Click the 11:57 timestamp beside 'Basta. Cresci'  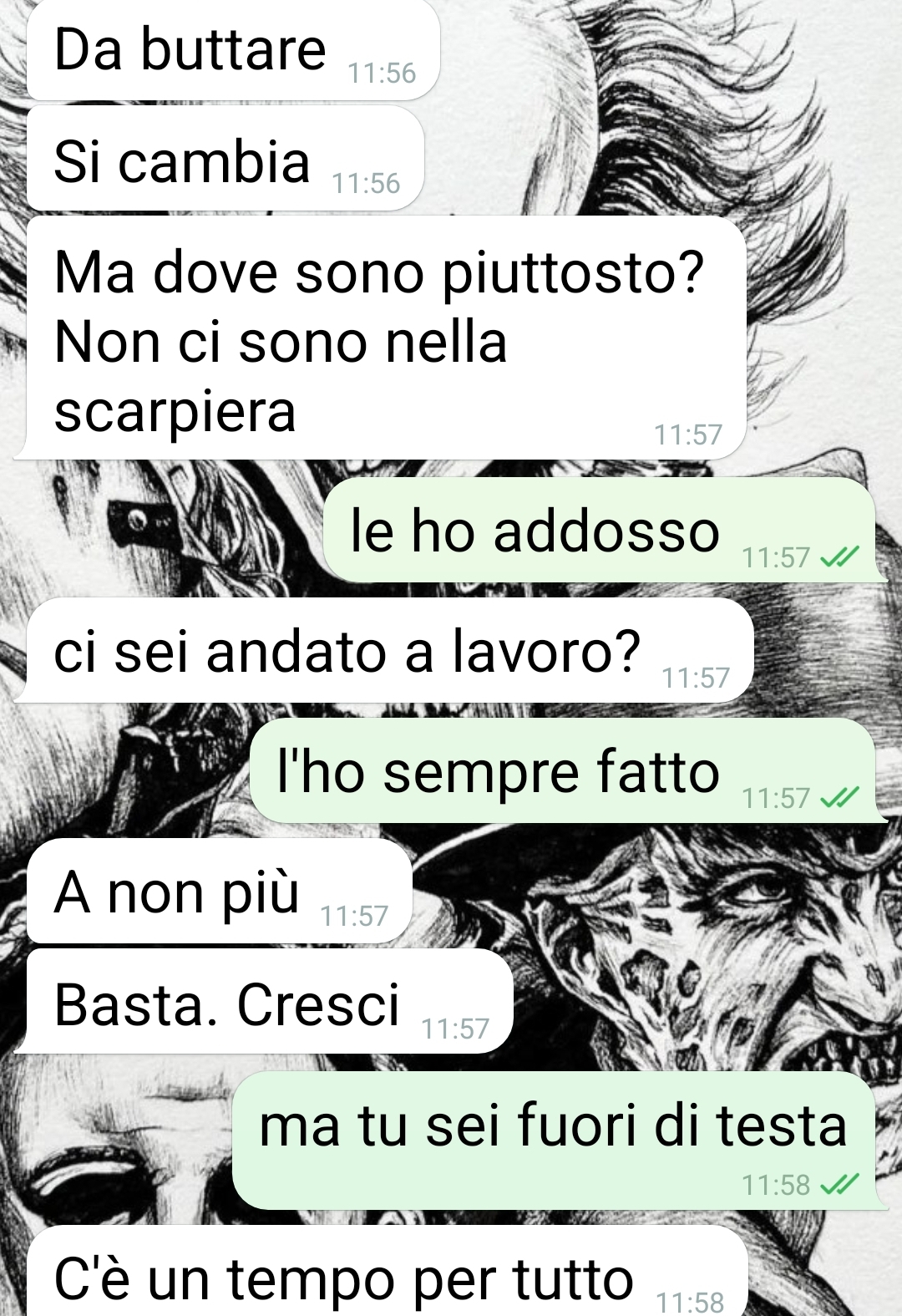(455, 1029)
